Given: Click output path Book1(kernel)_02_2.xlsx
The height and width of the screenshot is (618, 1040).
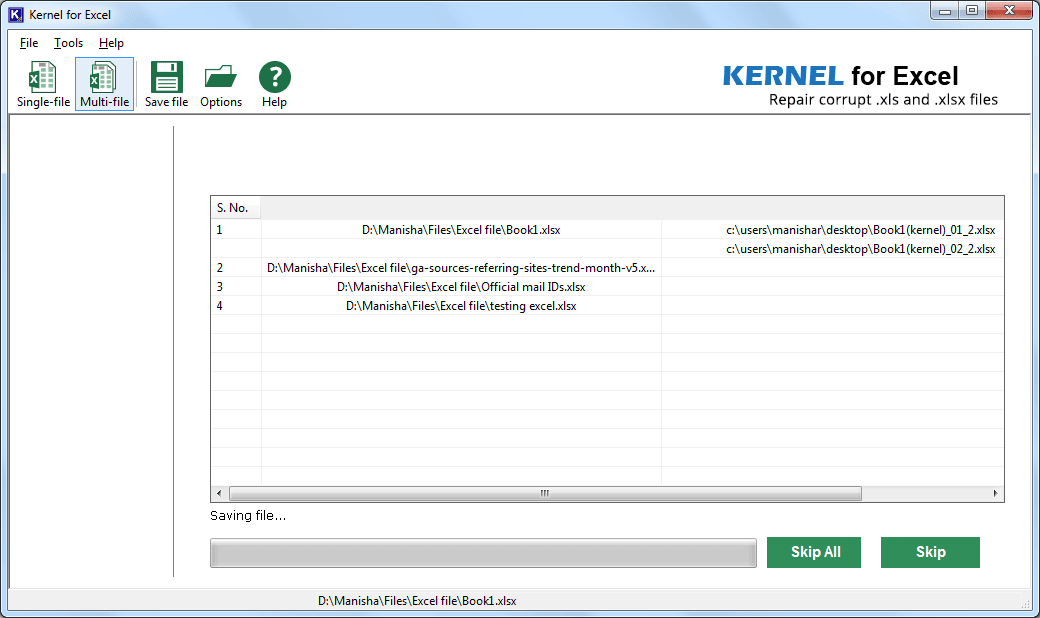Looking at the screenshot, I should (860, 249).
